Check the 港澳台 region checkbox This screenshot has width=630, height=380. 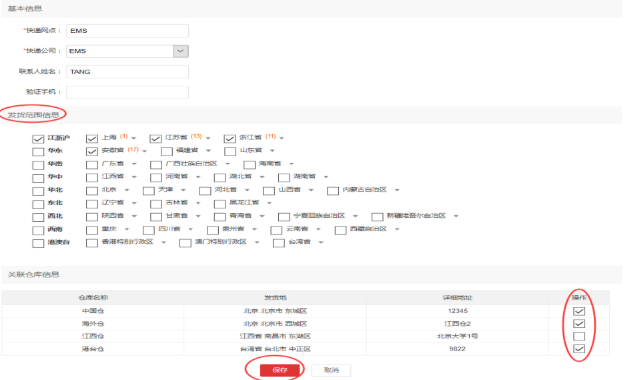tap(38, 243)
